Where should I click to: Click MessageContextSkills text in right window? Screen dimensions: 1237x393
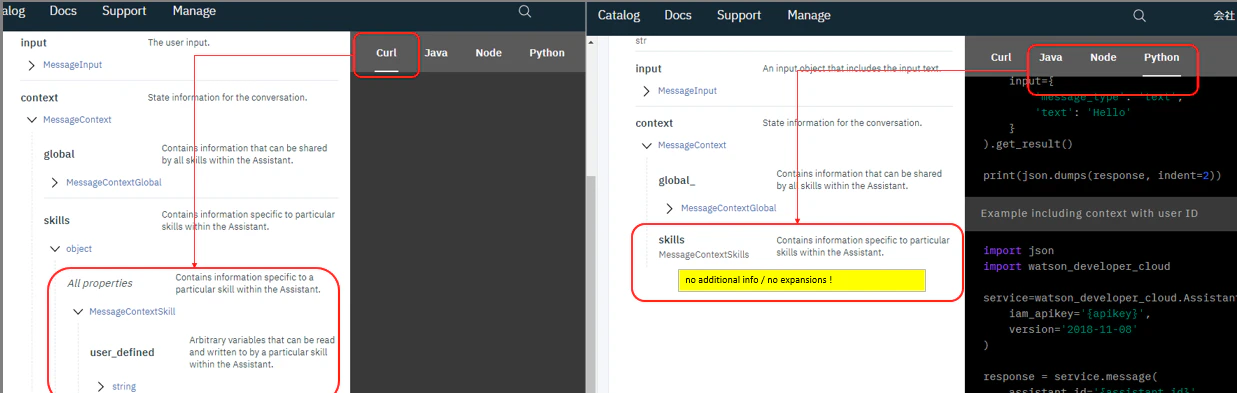[703, 256]
